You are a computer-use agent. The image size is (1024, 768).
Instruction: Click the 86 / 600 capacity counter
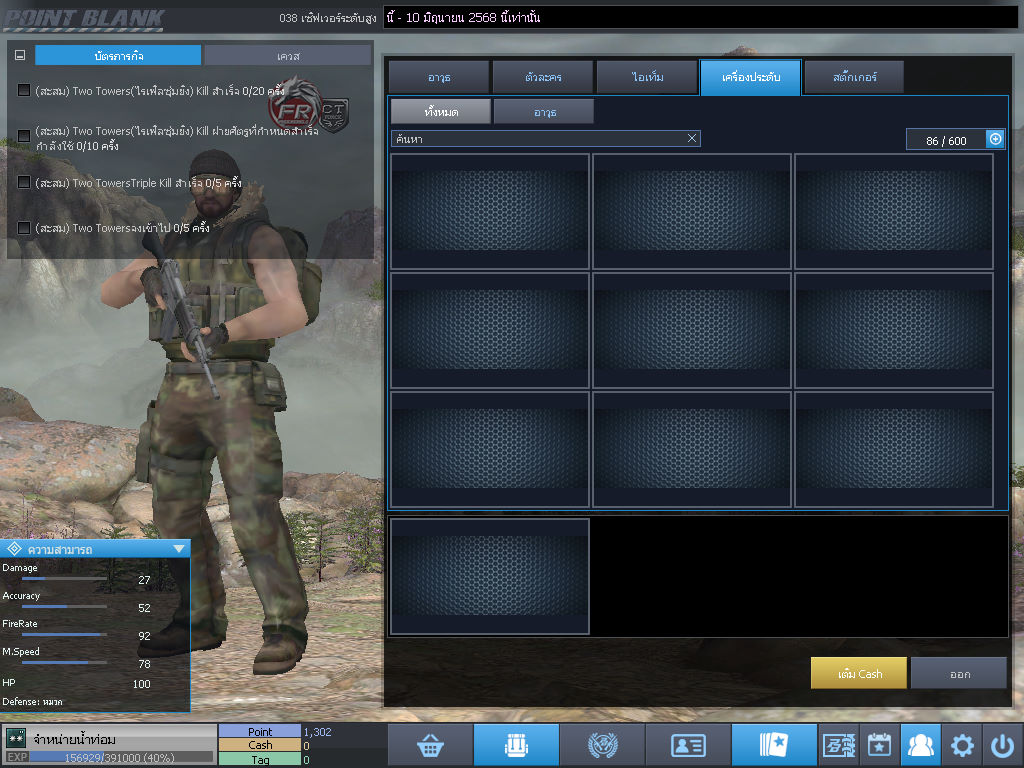[x=946, y=140]
